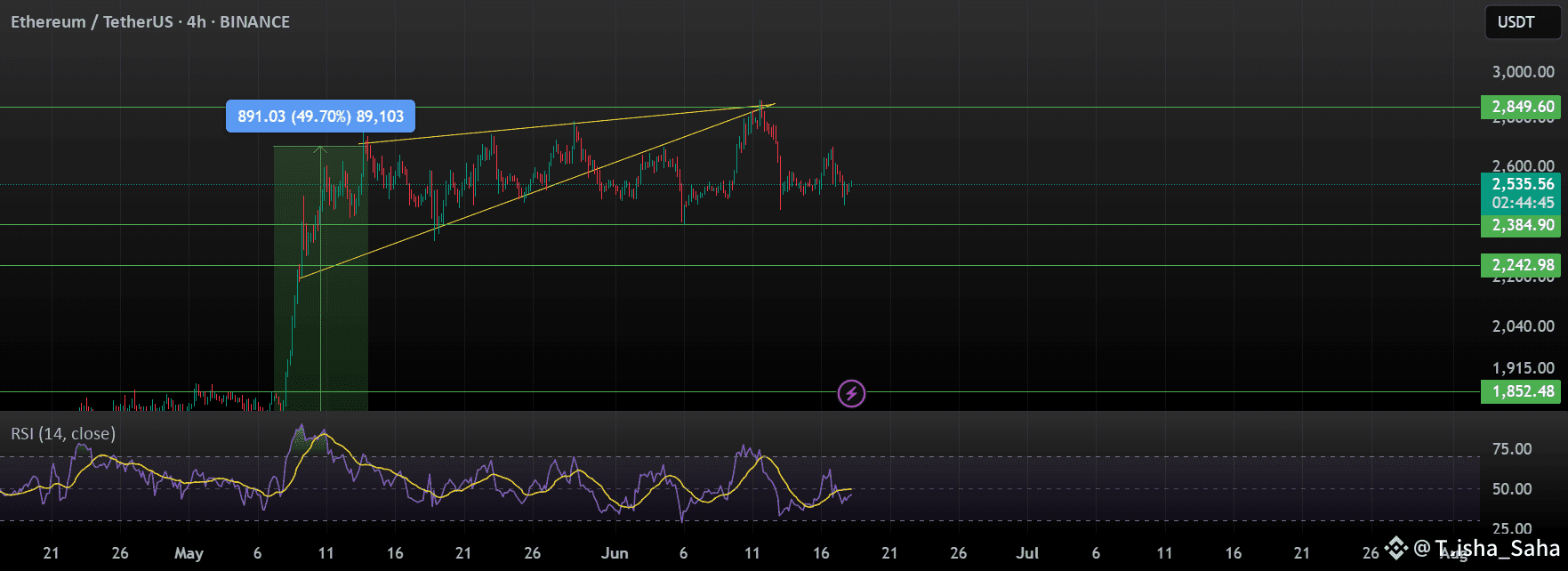Image resolution: width=1568 pixels, height=571 pixels.
Task: Click the 3,000.00 mark on price axis
Action: coord(1523,72)
